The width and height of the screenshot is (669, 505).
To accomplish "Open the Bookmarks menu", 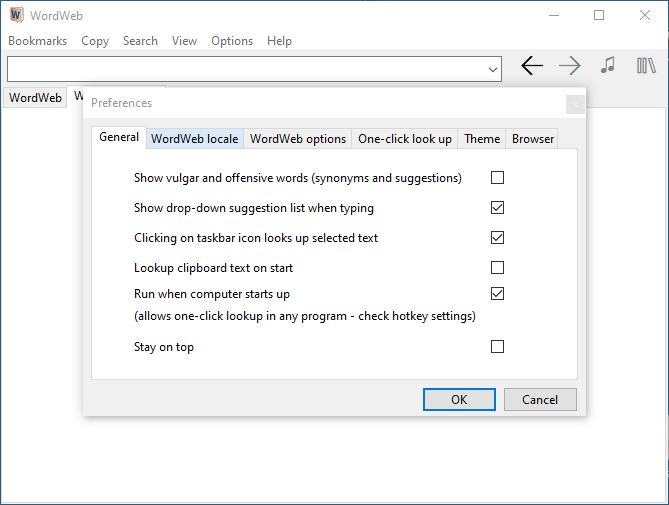I will pyautogui.click(x=38, y=41).
